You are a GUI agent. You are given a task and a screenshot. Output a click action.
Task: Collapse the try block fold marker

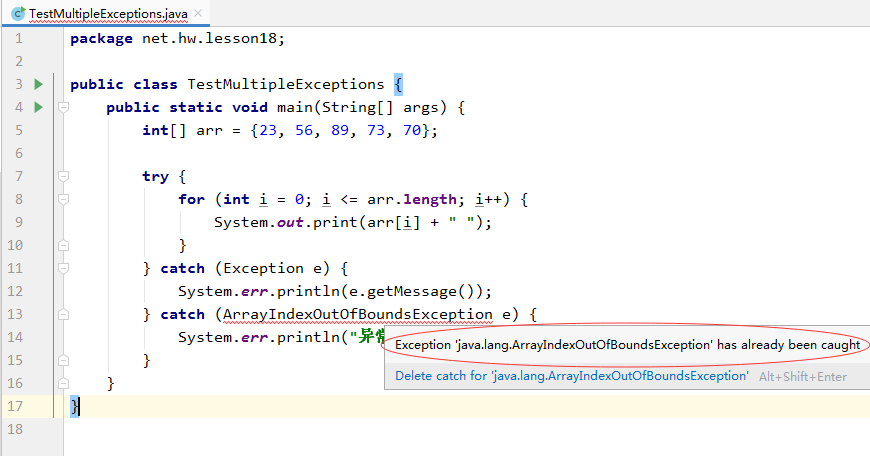click(x=63, y=176)
